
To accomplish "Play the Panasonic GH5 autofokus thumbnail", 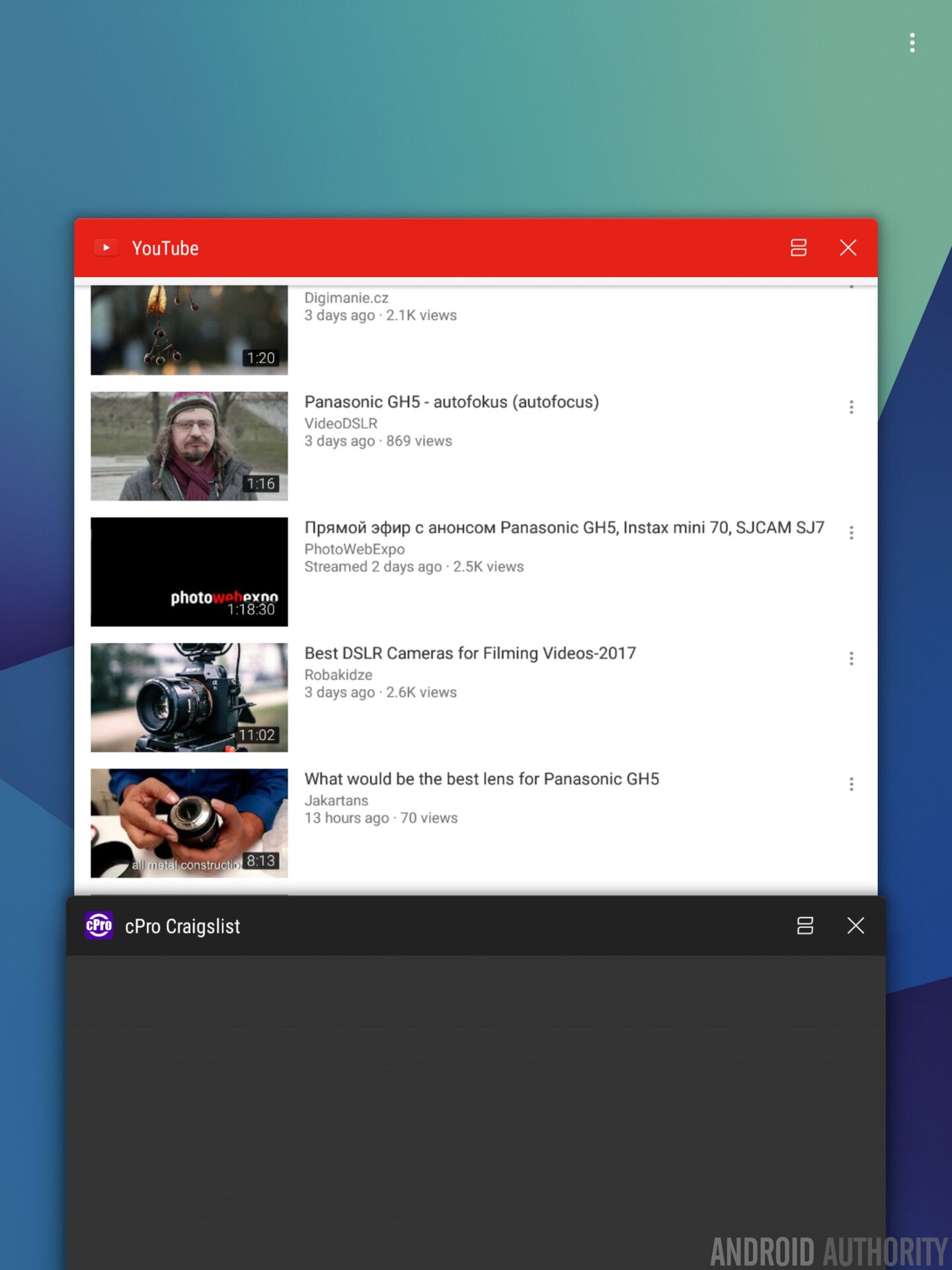I will click(x=189, y=446).
